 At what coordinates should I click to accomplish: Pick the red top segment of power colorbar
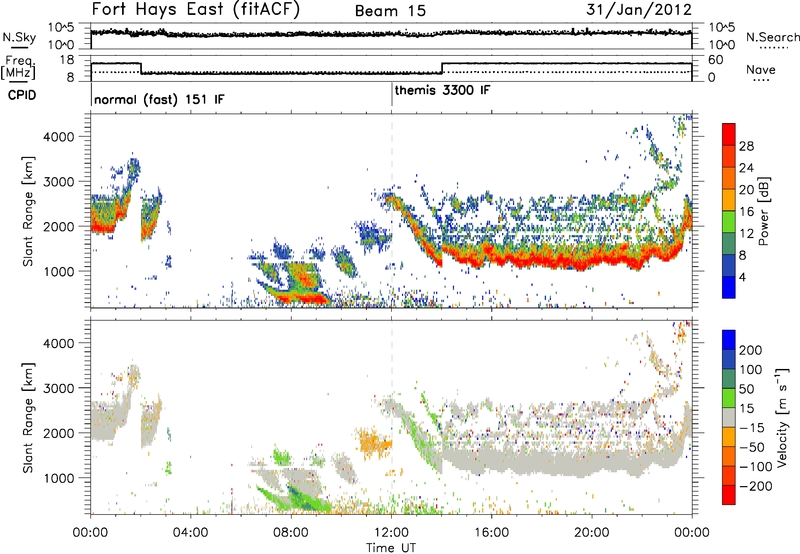729,134
